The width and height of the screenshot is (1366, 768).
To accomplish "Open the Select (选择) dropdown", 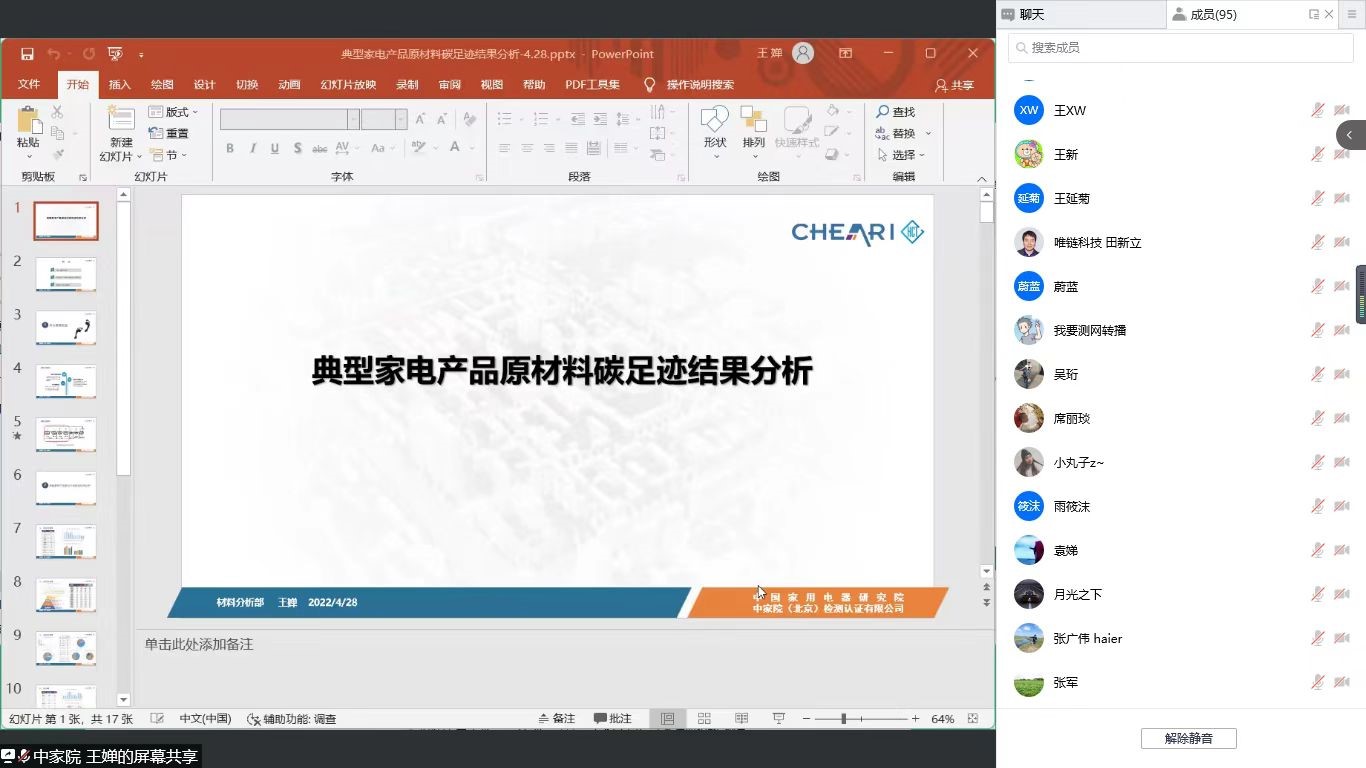I will coord(902,155).
